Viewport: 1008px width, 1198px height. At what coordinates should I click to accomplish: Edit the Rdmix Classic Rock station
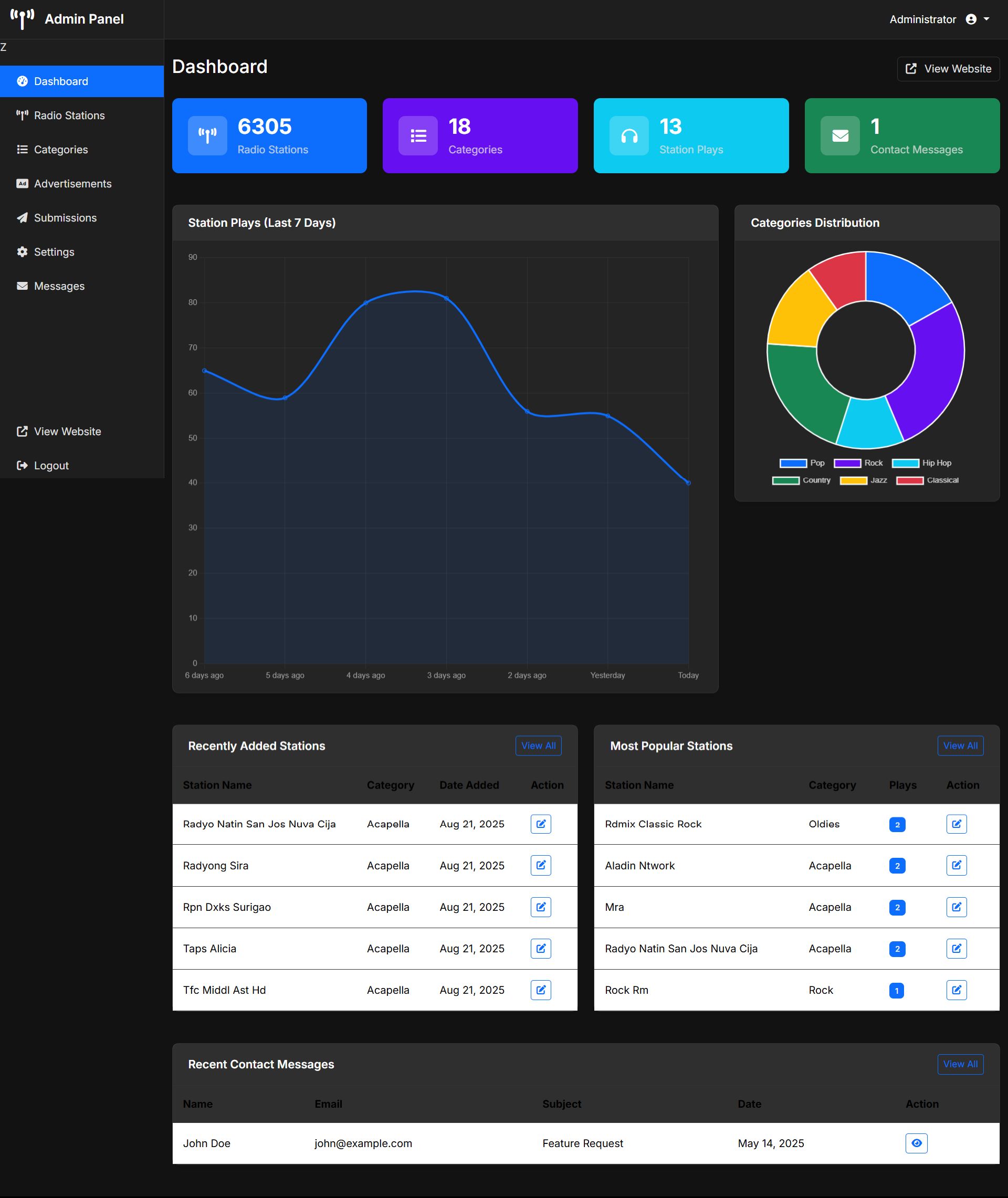[956, 824]
